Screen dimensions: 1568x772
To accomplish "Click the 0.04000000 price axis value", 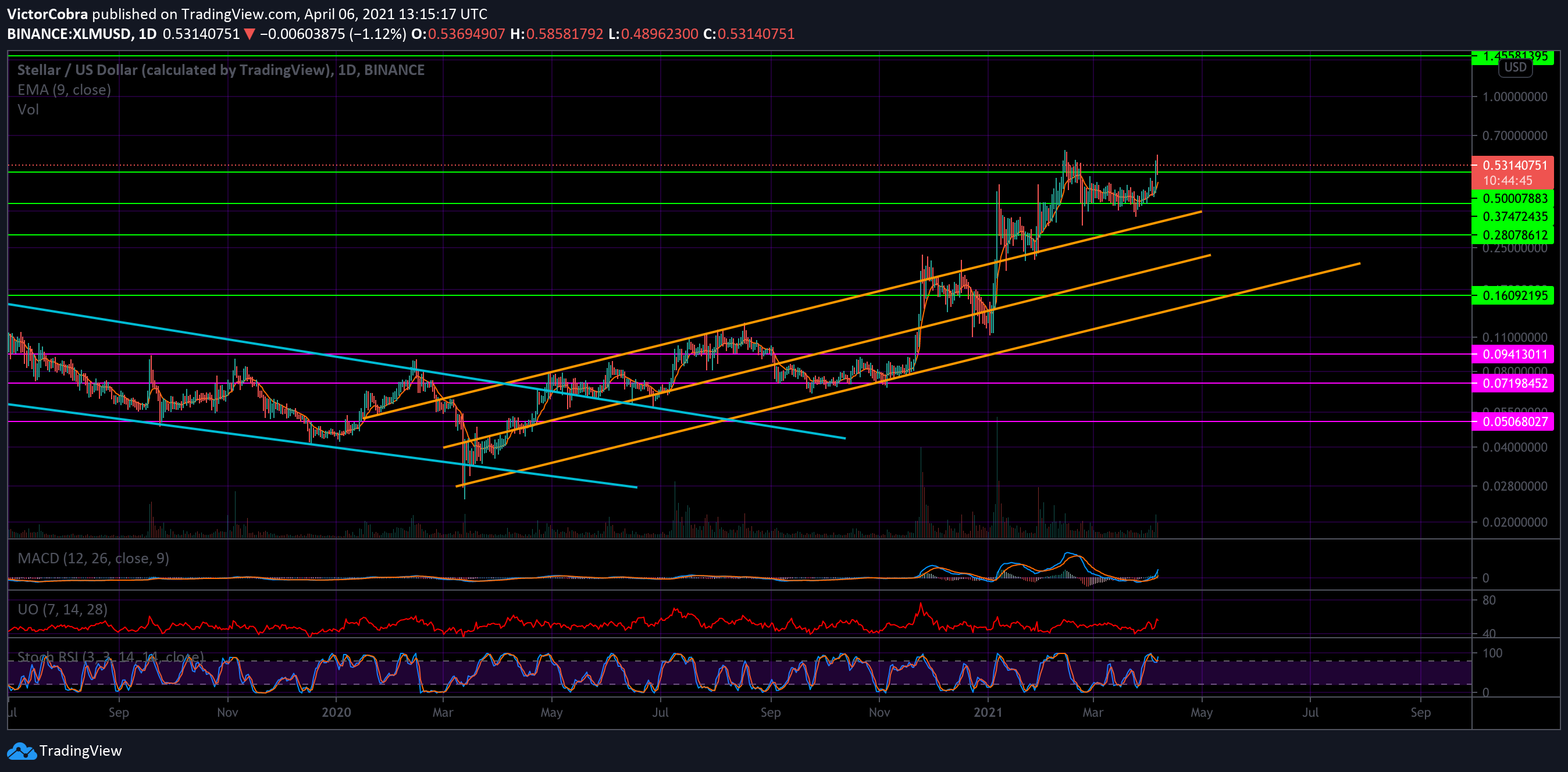I will 1514,447.
